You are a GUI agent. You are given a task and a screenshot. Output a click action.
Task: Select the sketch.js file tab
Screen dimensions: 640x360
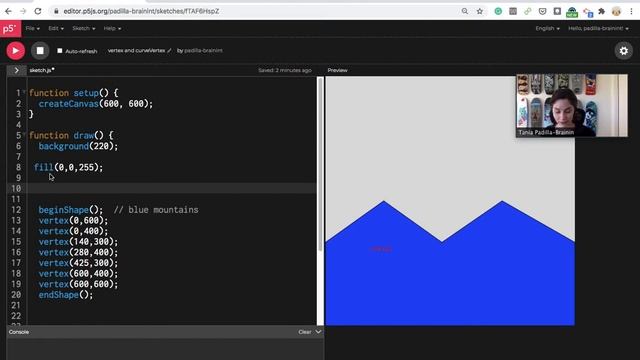click(x=42, y=70)
